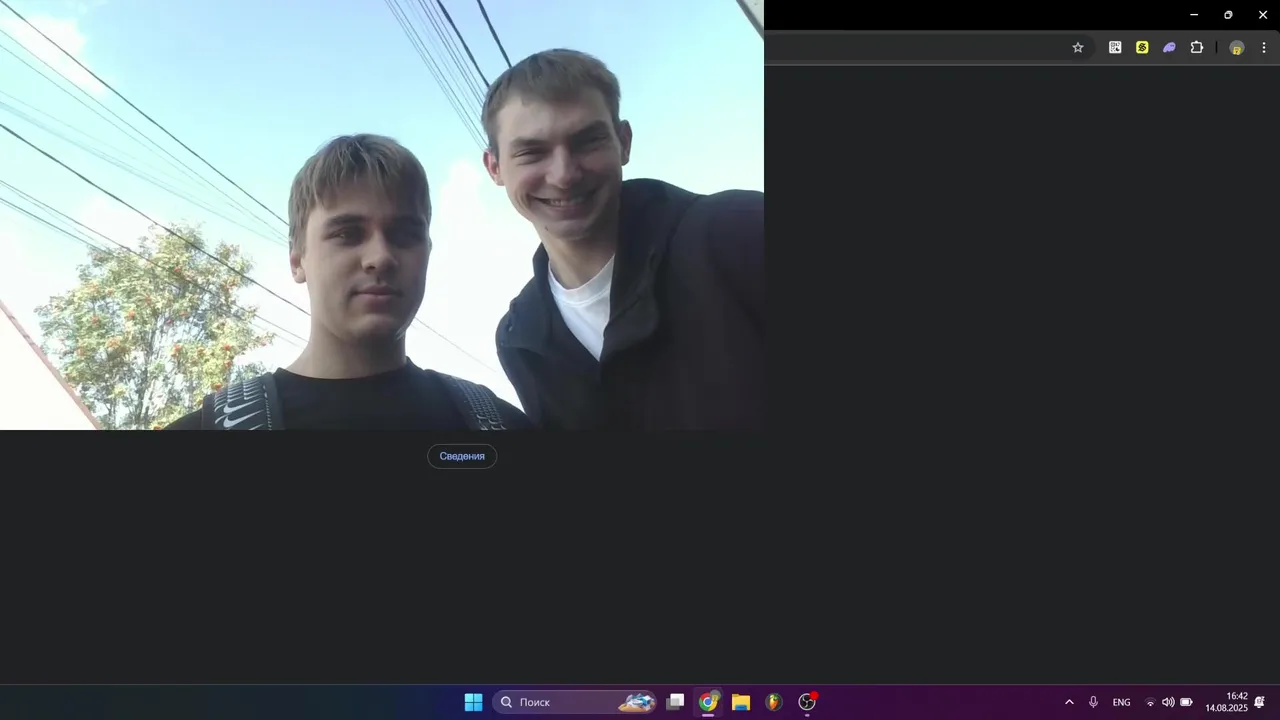Check battery status in the tray
1280x720 pixels.
click(1186, 702)
